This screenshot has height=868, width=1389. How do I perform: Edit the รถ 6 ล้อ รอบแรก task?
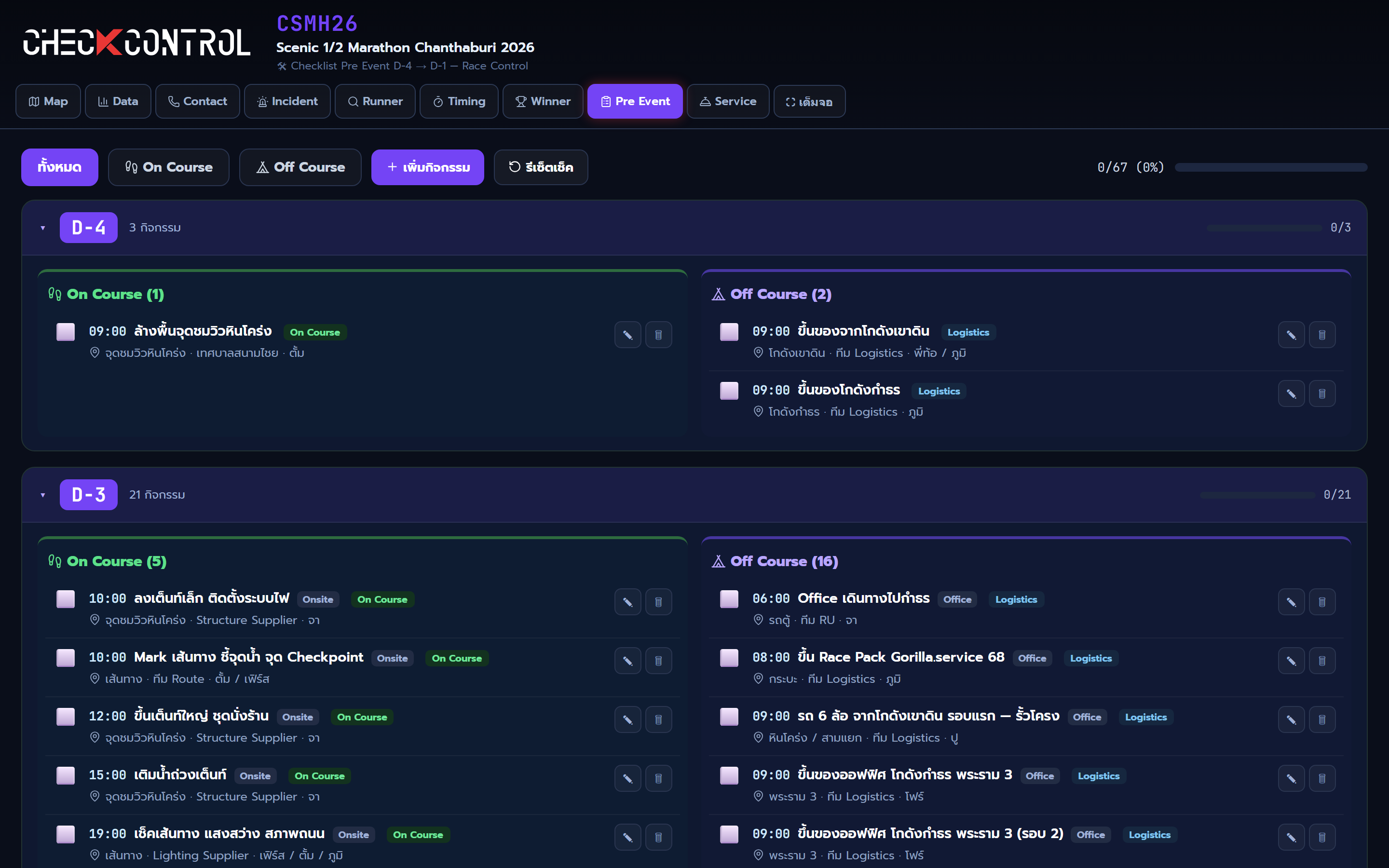pos(1291,720)
